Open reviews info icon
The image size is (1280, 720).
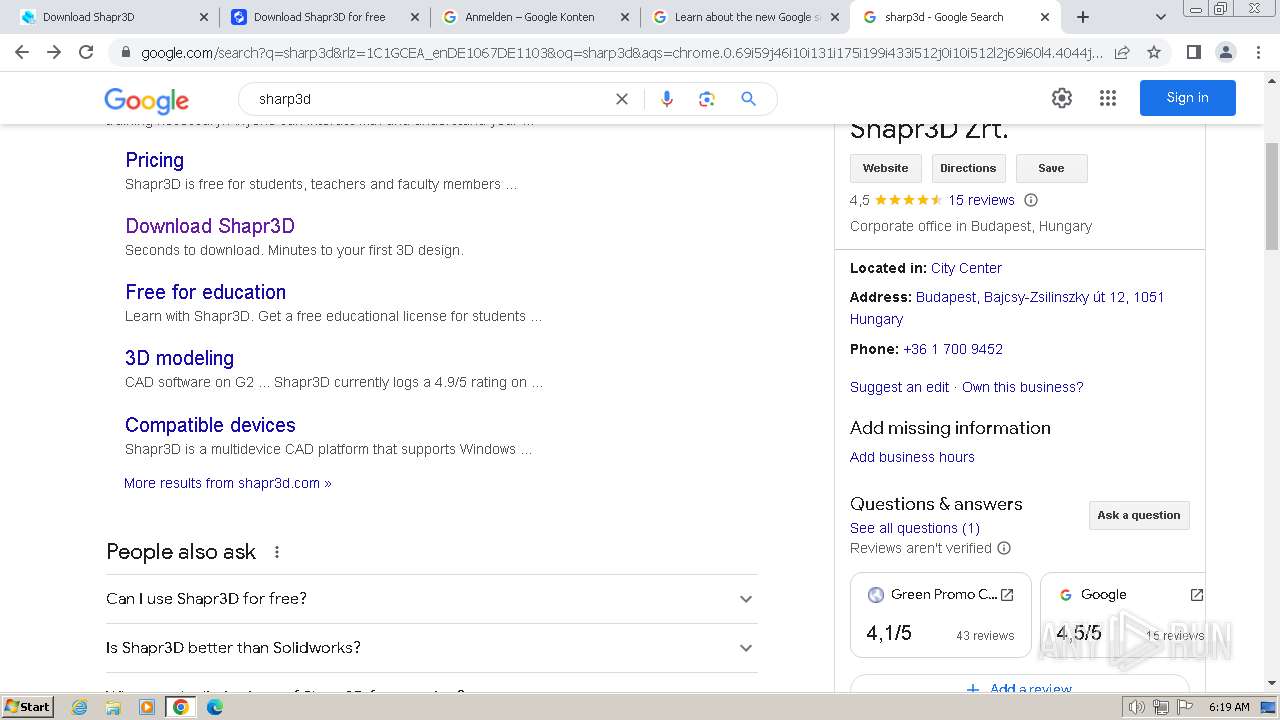[1031, 200]
